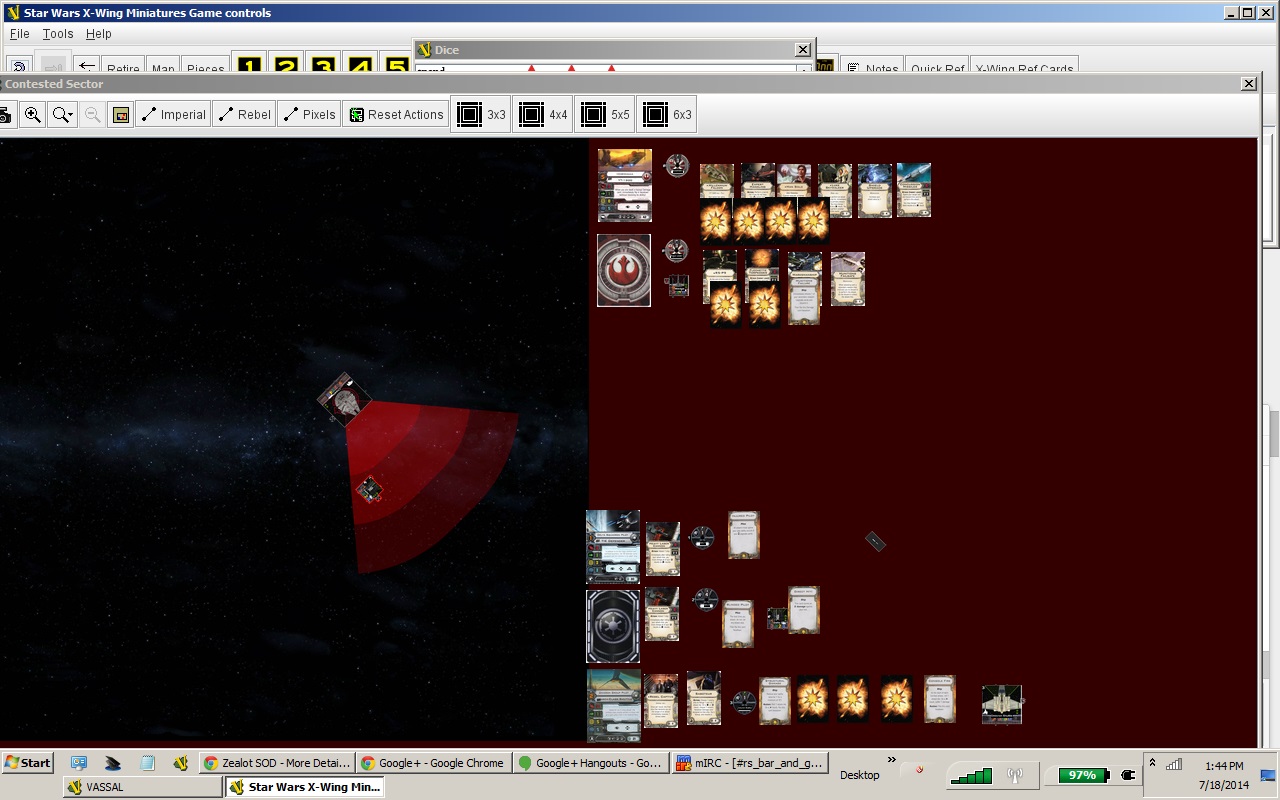Close the Dice window
1280x800 pixels.
tap(803, 50)
